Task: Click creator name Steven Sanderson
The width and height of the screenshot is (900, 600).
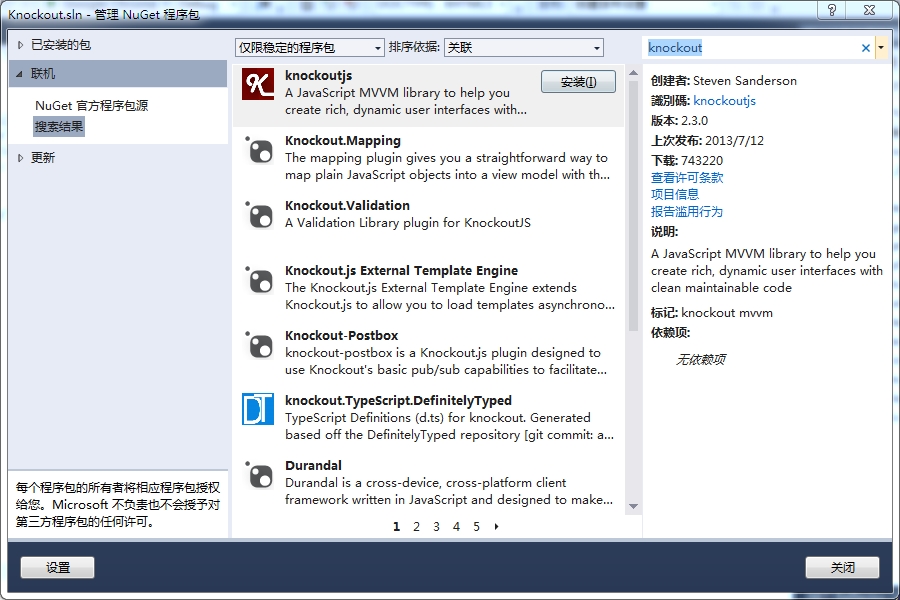Action: click(x=744, y=81)
